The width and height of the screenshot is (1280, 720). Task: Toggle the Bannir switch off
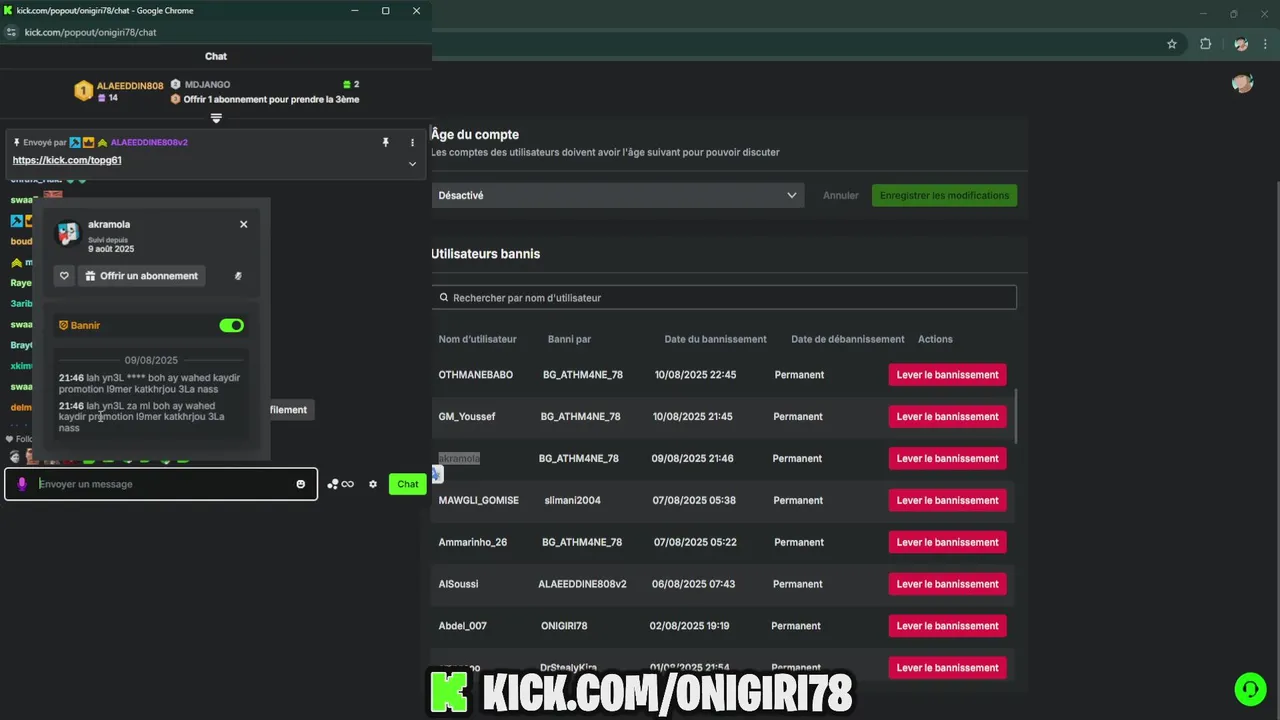click(x=231, y=325)
